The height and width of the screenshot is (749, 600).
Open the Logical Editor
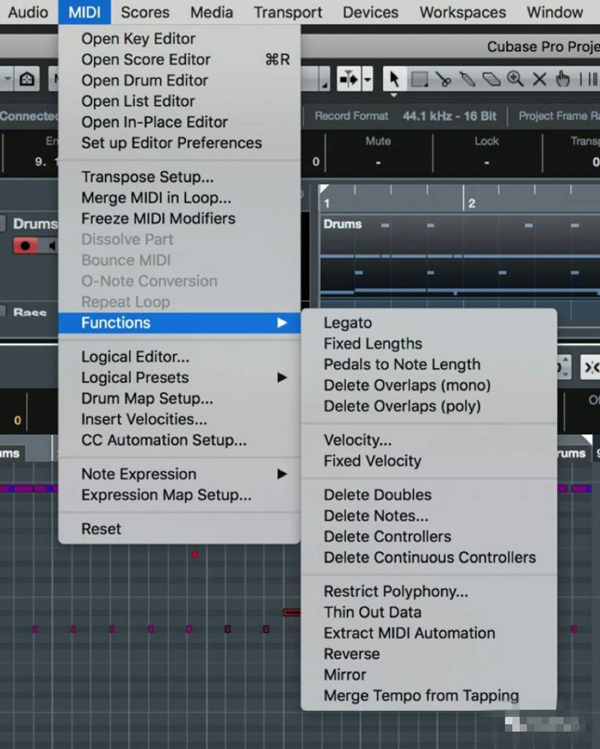(x=179, y=357)
